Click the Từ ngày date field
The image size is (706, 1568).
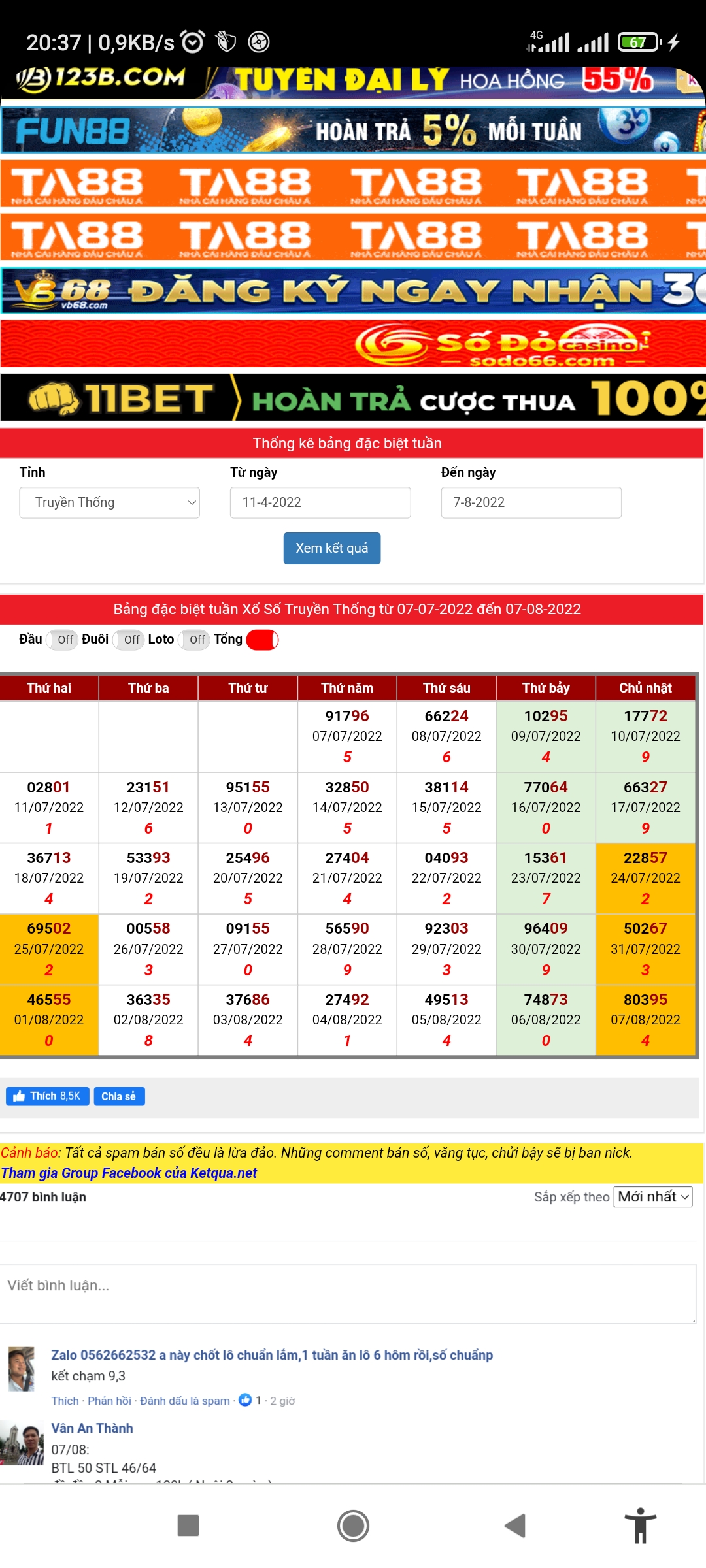pos(320,502)
